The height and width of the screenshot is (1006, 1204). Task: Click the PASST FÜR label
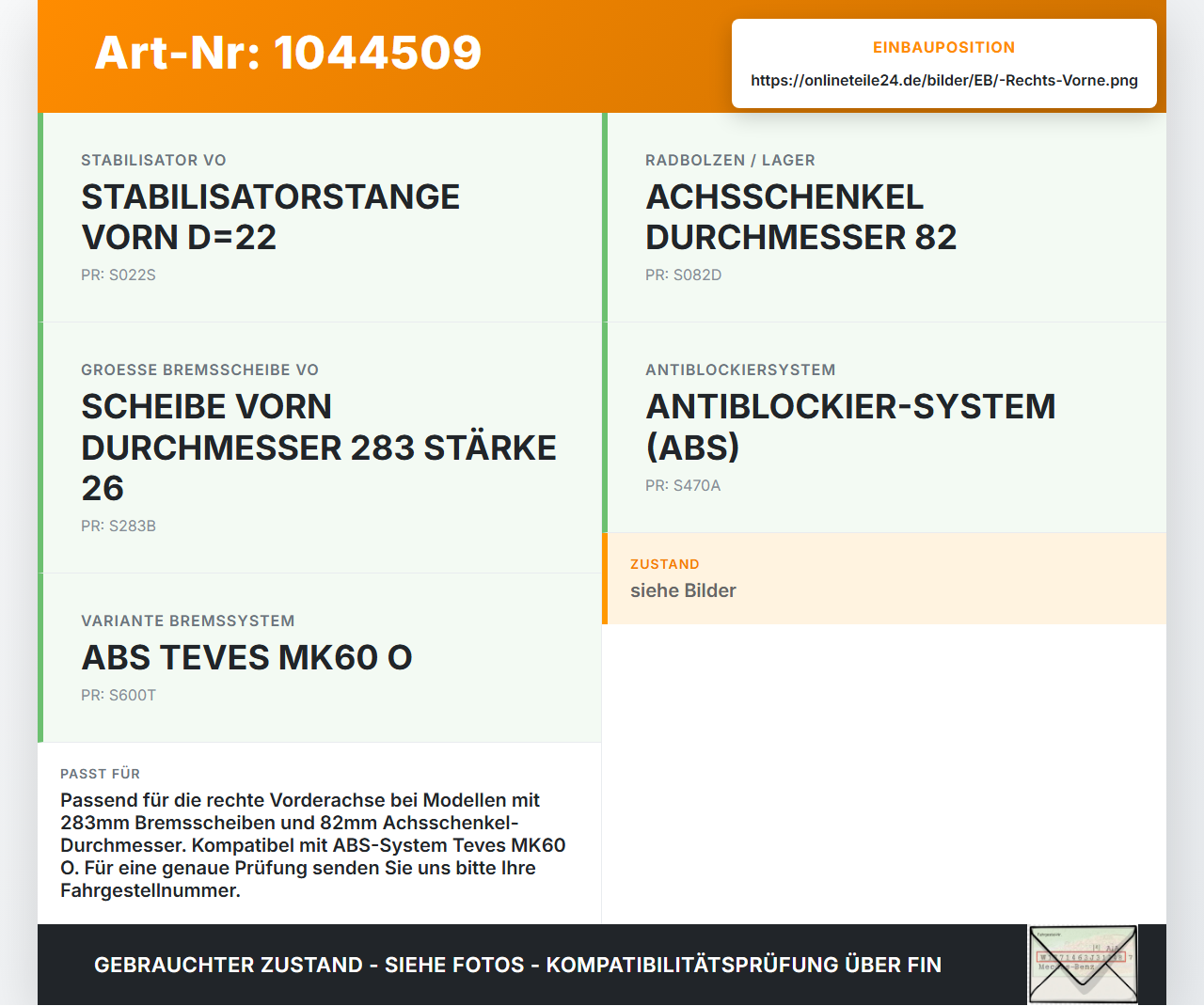[x=100, y=775]
